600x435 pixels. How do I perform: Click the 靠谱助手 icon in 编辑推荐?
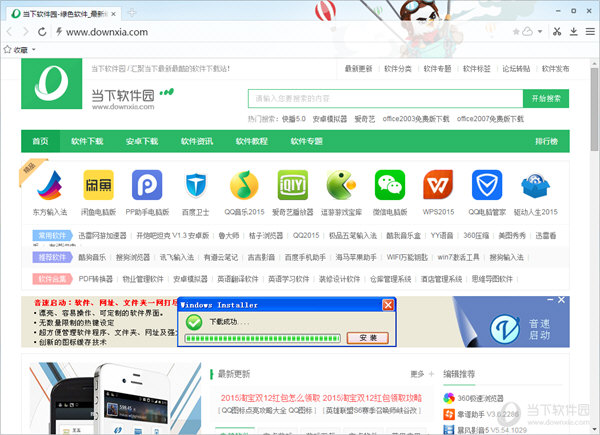(449, 414)
